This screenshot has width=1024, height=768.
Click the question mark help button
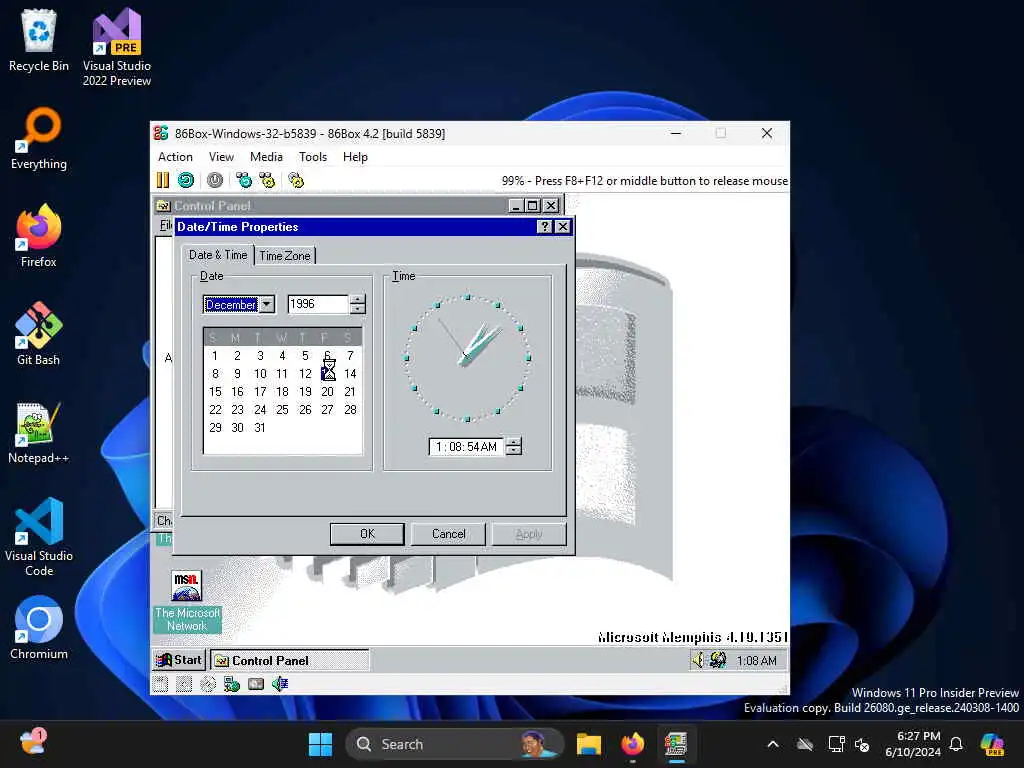coord(544,227)
